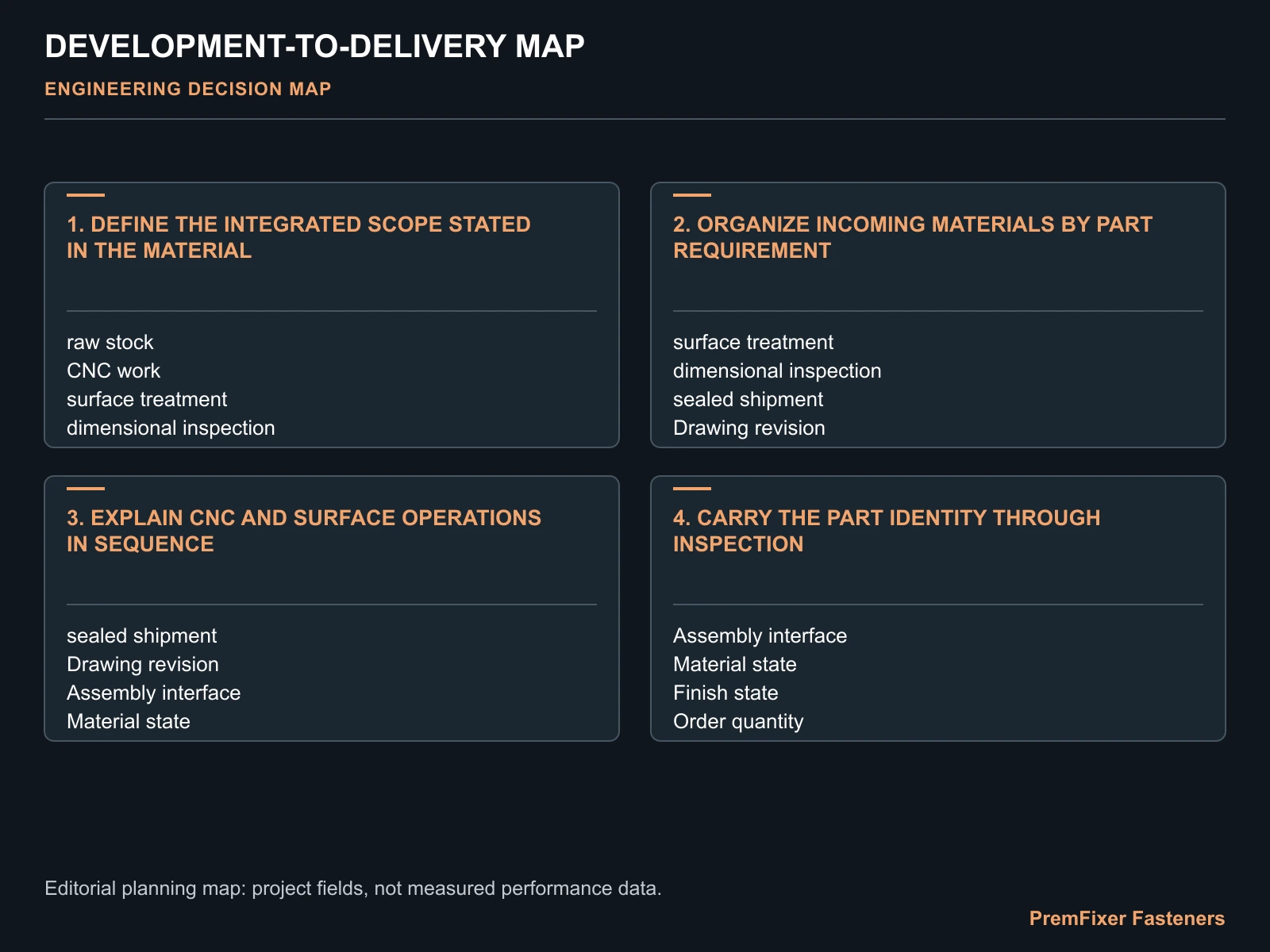
Task: Select the "Finish state" line
Action: [725, 693]
